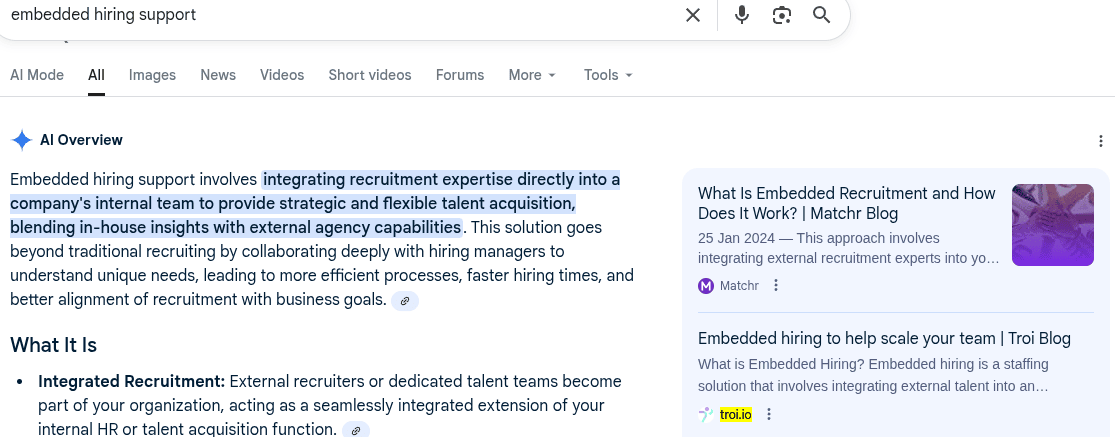The width and height of the screenshot is (1115, 437).
Task: Open the Forums tab
Action: click(x=460, y=75)
